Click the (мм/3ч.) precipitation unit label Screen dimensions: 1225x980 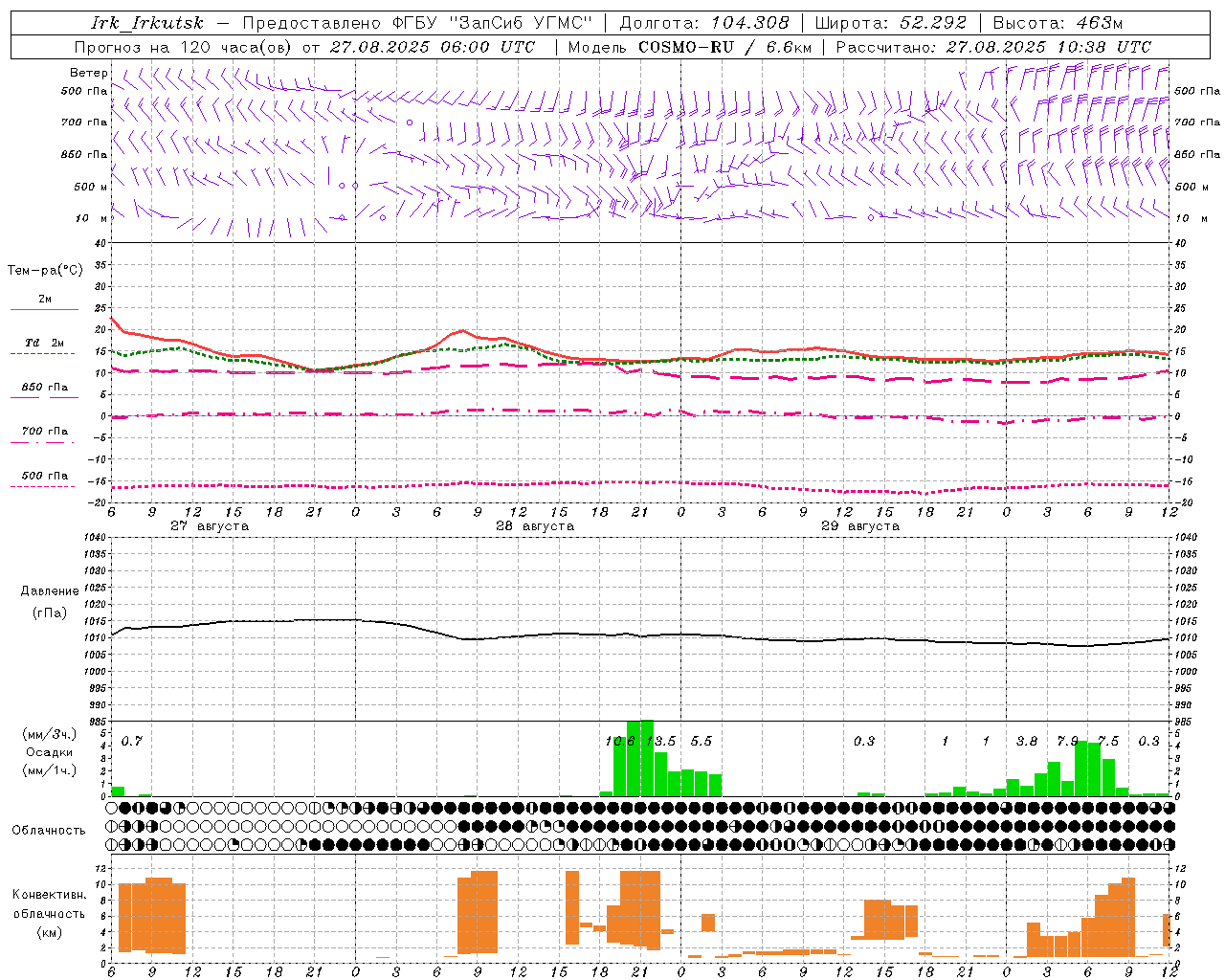(49, 735)
